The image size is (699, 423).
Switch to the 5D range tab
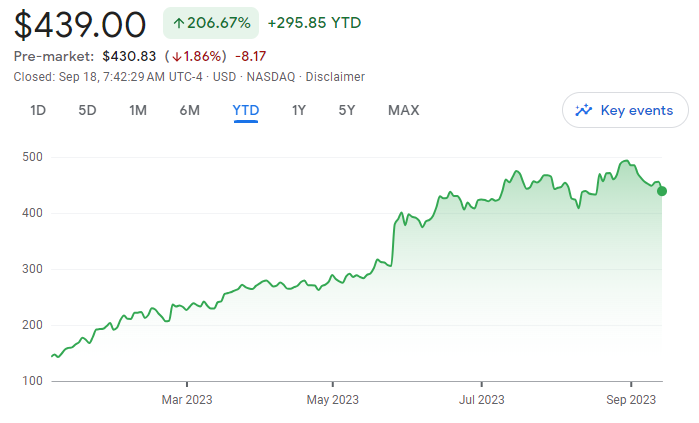click(87, 110)
